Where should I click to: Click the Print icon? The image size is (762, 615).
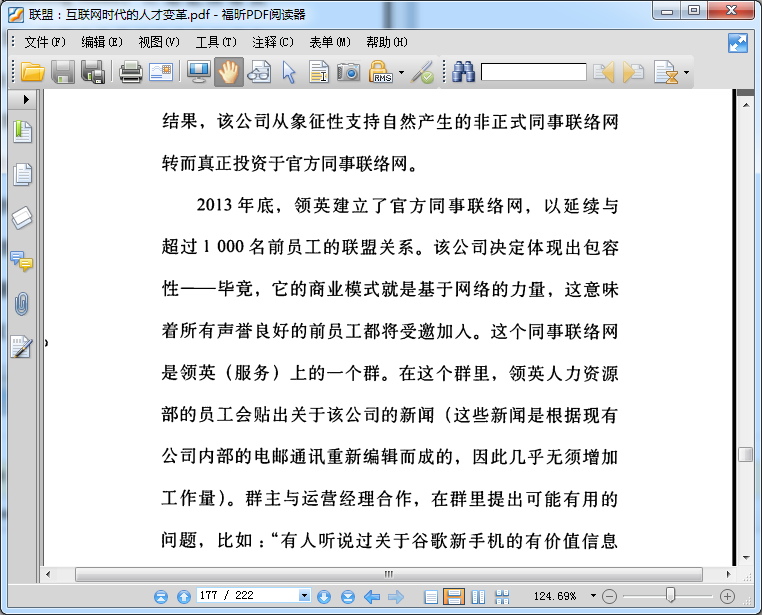131,72
